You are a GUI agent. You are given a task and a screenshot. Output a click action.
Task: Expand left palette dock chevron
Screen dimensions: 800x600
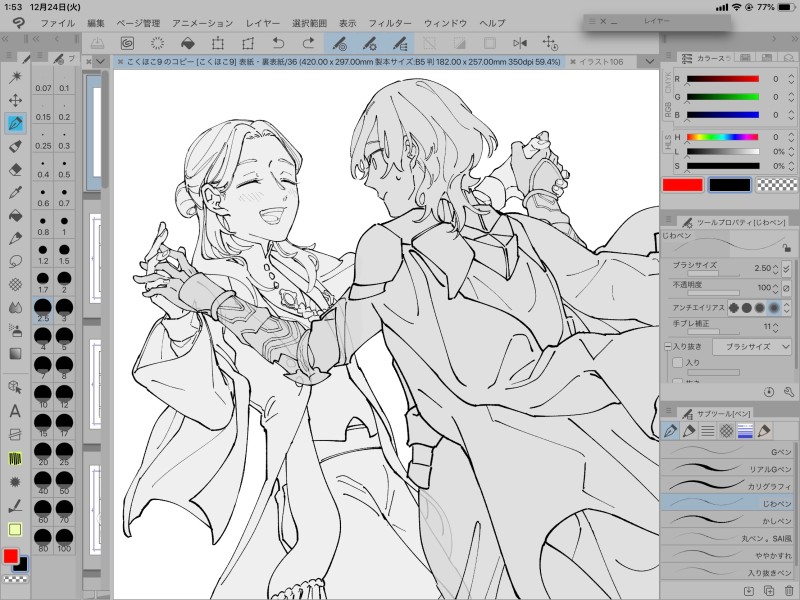[5, 39]
